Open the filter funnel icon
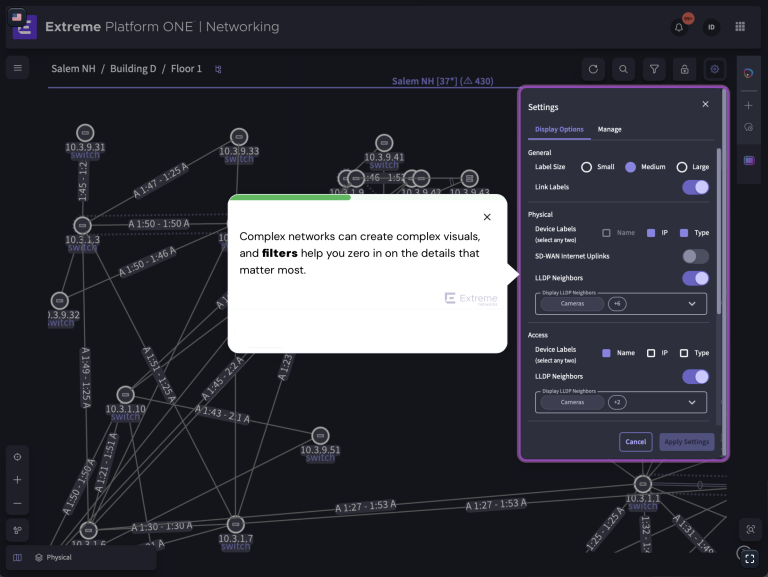This screenshot has width=768, height=577. [654, 69]
